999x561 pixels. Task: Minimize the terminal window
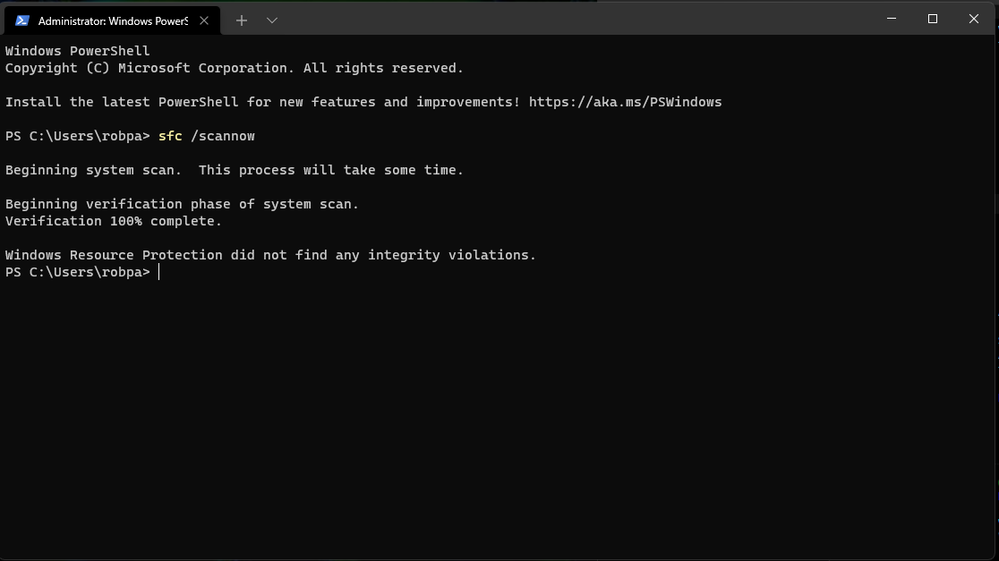click(x=891, y=18)
